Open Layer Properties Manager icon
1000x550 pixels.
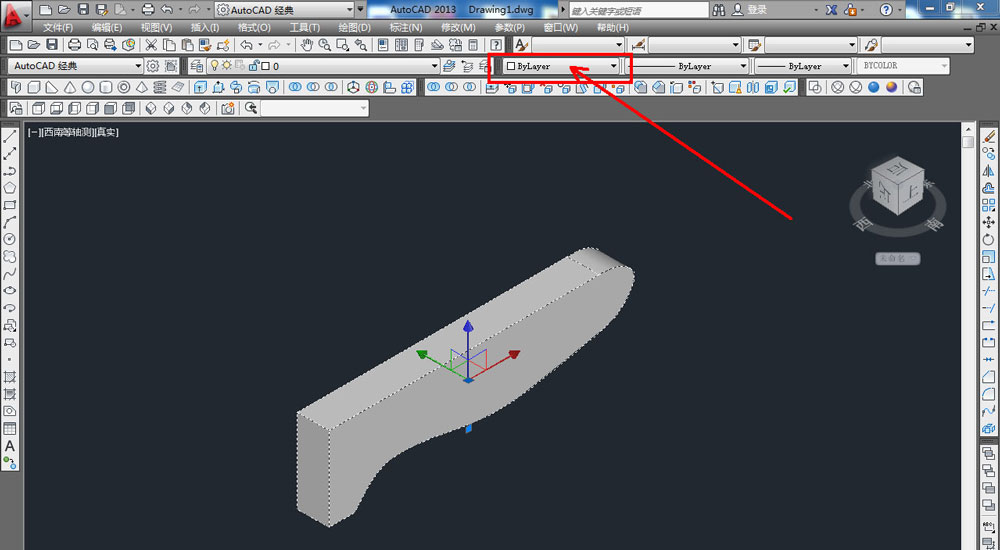tap(197, 66)
